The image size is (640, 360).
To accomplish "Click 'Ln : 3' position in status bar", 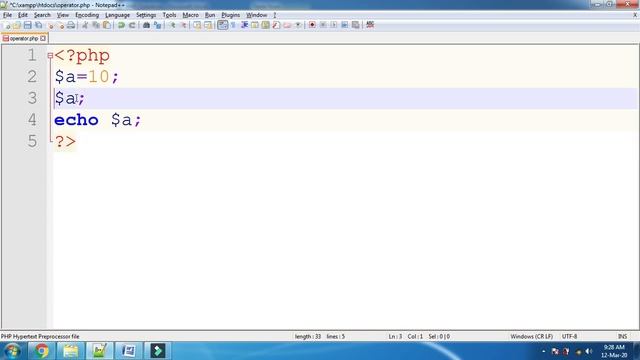I will click(395, 337).
